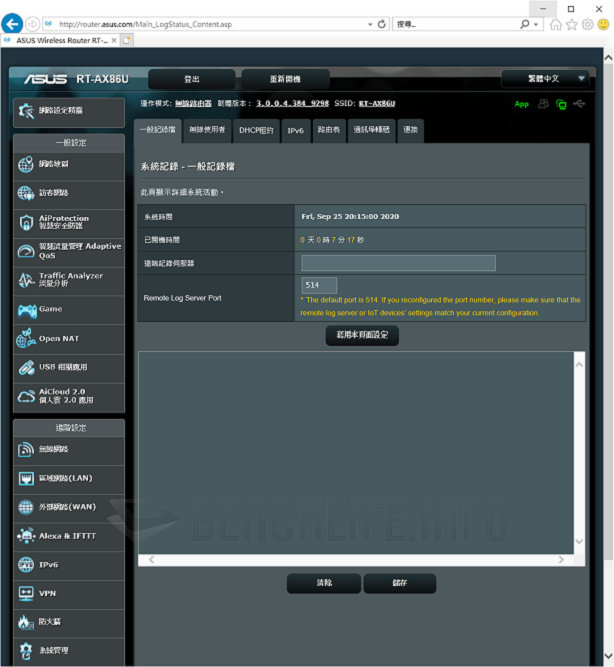Image resolution: width=614 pixels, height=667 pixels.
Task: Open Wireless settings icon
Action: click(x=26, y=450)
